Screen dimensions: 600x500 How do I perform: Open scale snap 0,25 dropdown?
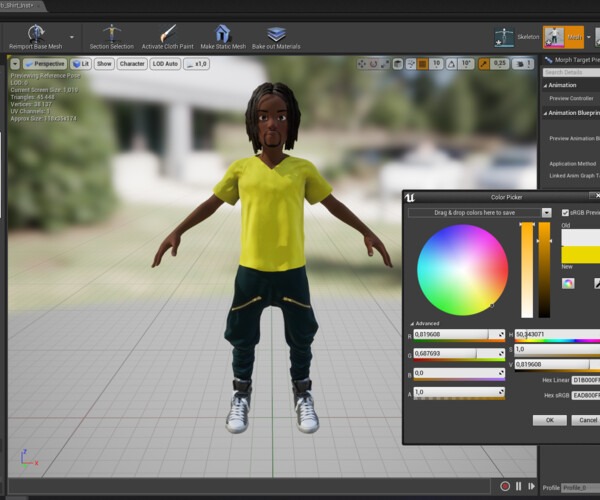[x=499, y=64]
